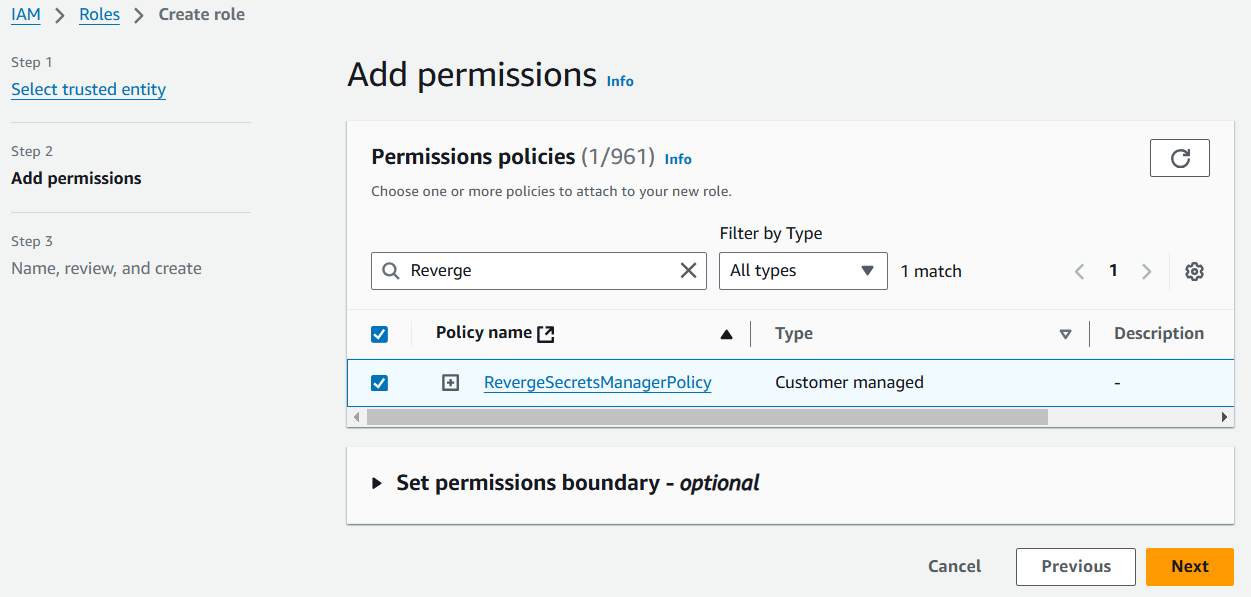Click the horizontal table scrollbar
Viewport: 1251px width, 597px height.
[x=707, y=417]
